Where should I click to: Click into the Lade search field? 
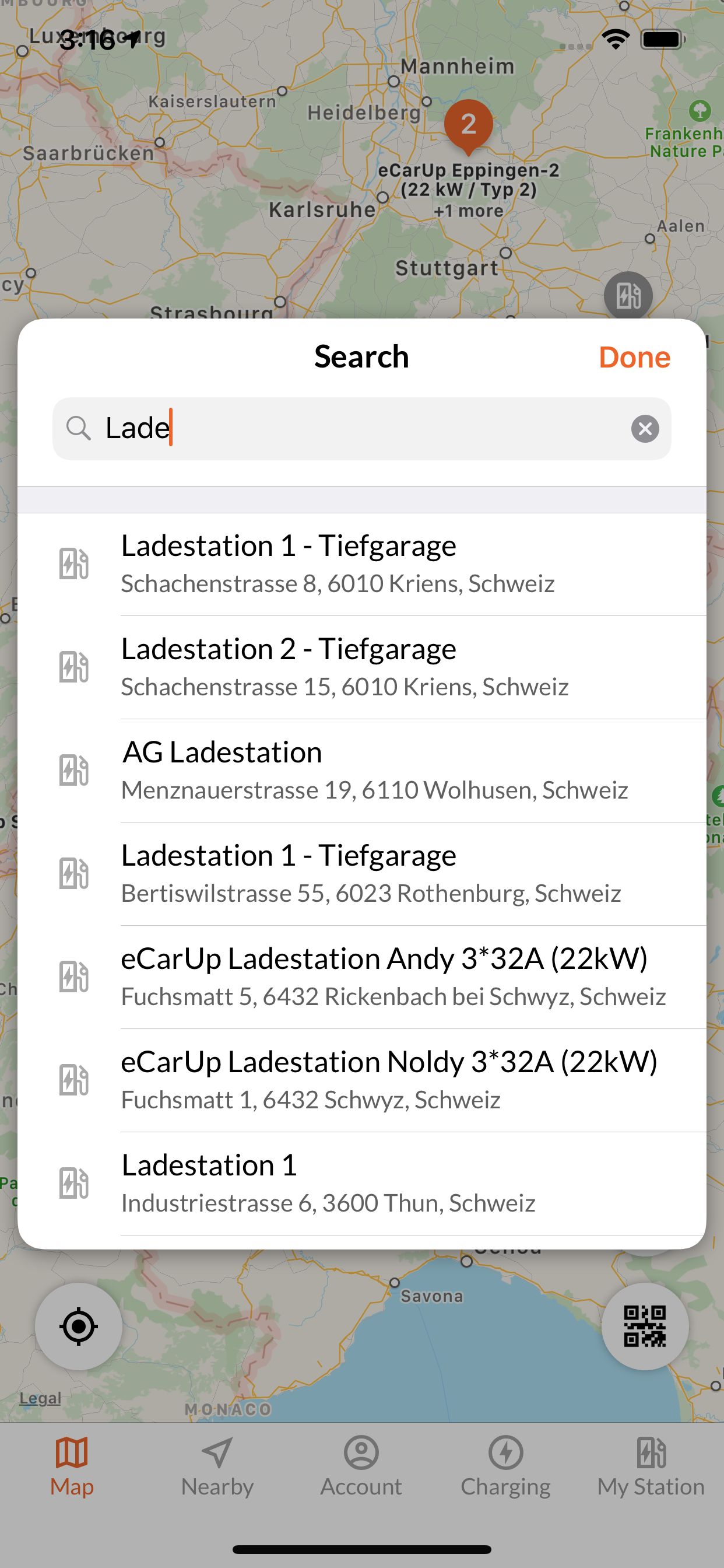point(362,429)
